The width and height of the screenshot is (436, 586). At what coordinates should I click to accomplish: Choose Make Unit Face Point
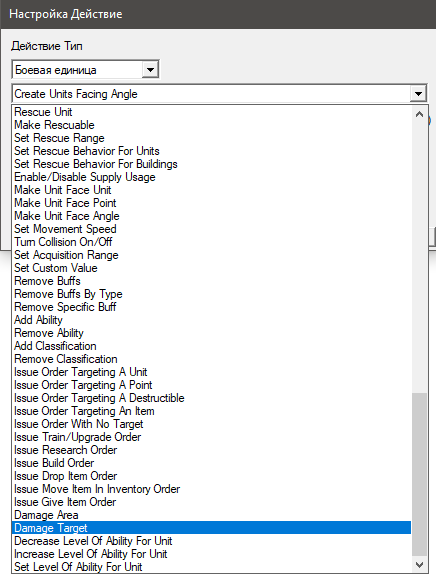[x=211, y=203]
